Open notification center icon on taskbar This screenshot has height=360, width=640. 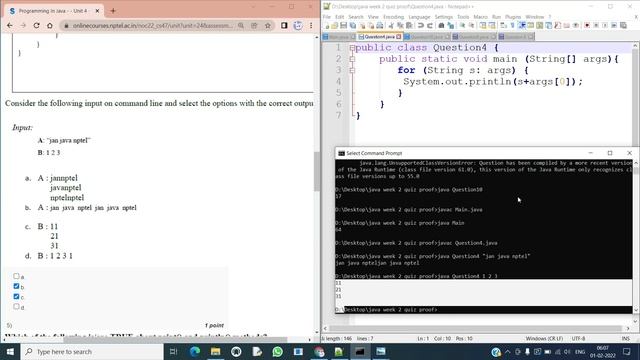point(627,351)
